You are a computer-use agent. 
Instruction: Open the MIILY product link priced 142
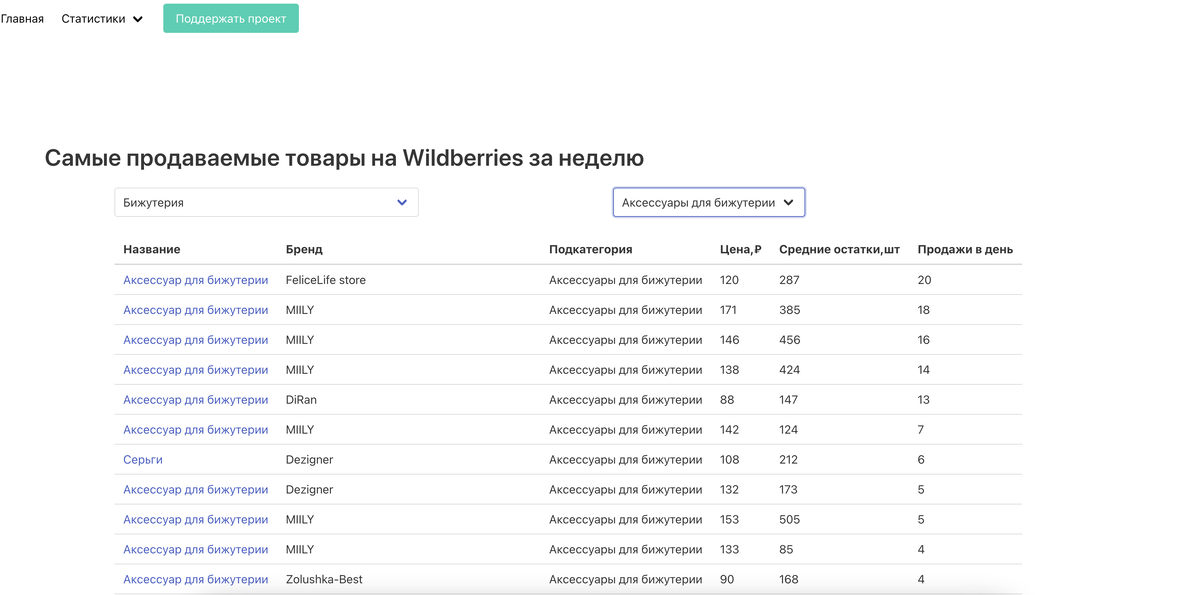pos(196,430)
